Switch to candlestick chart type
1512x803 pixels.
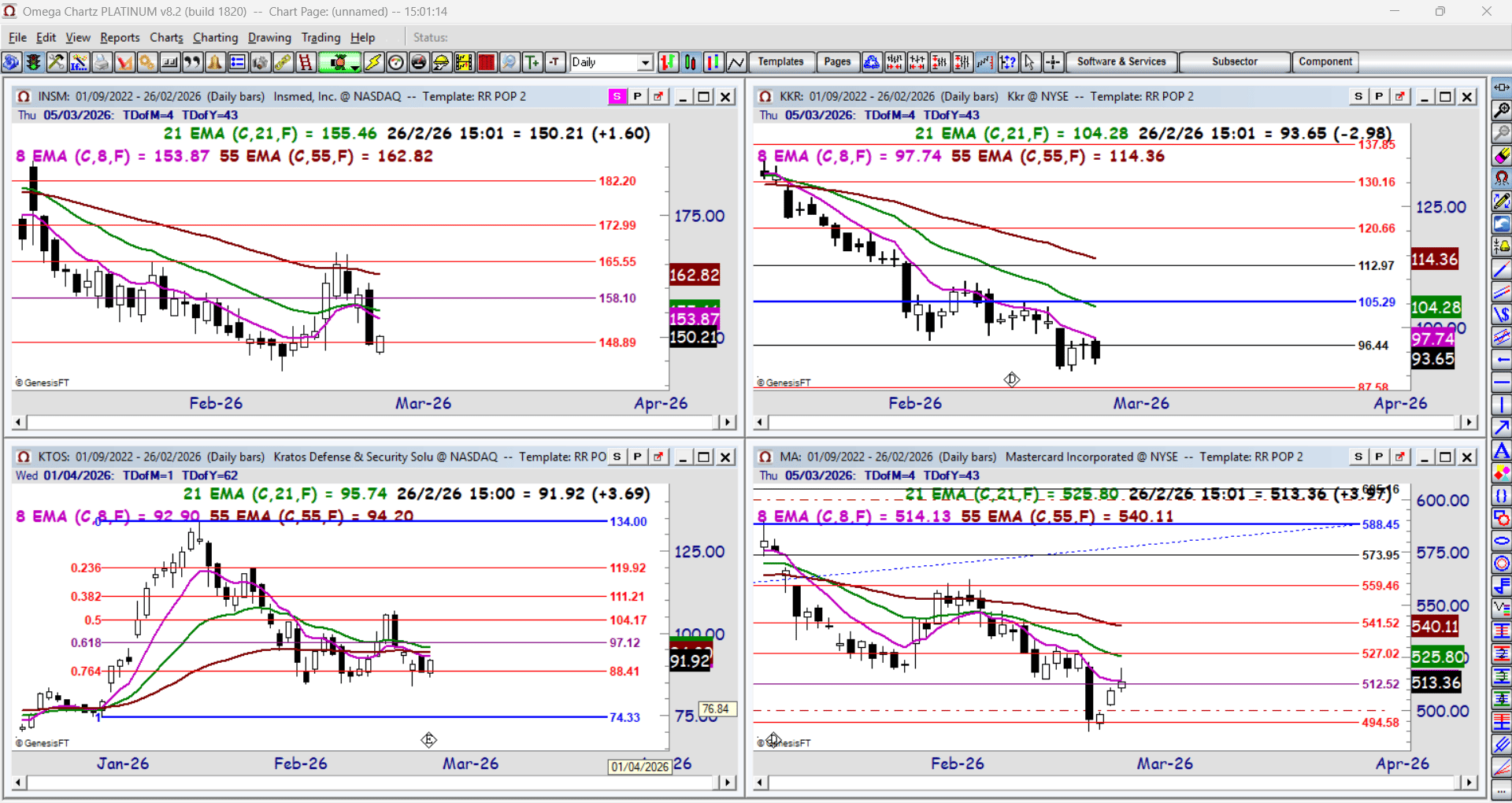point(691,62)
